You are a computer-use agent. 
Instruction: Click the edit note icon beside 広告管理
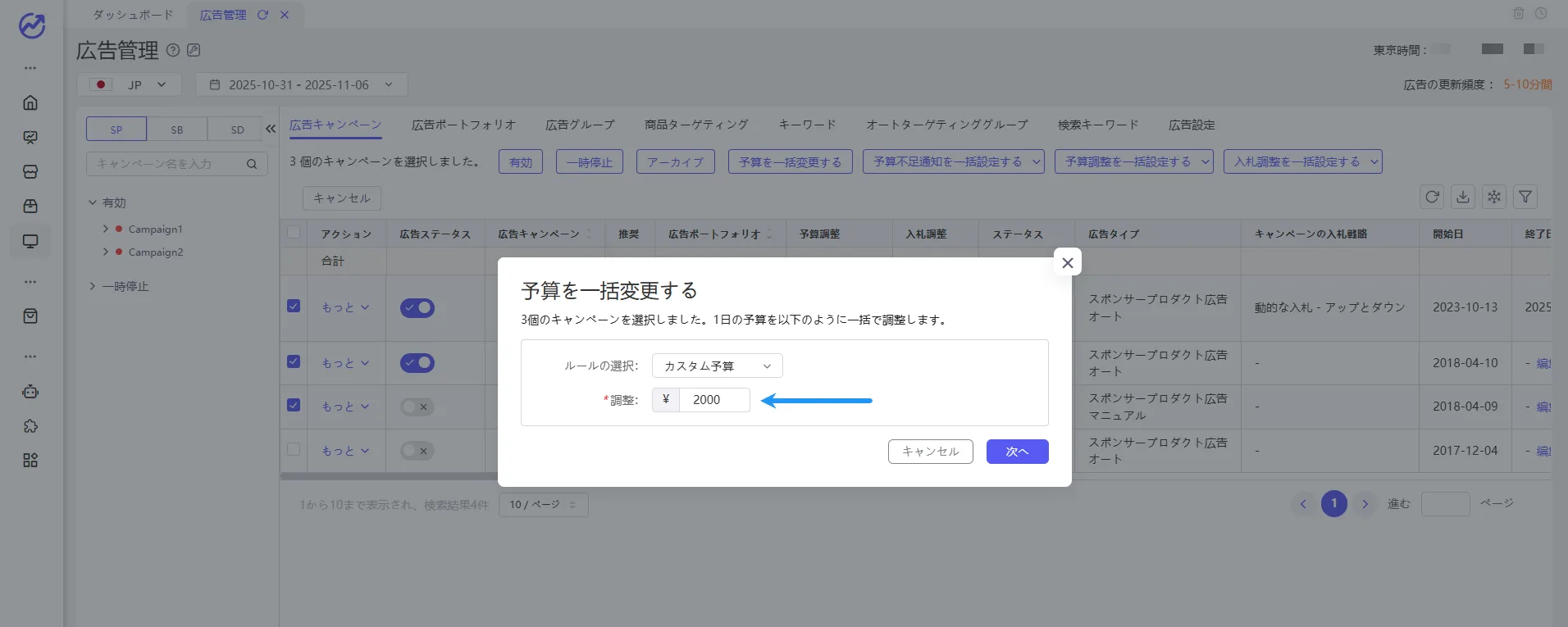[x=194, y=50]
